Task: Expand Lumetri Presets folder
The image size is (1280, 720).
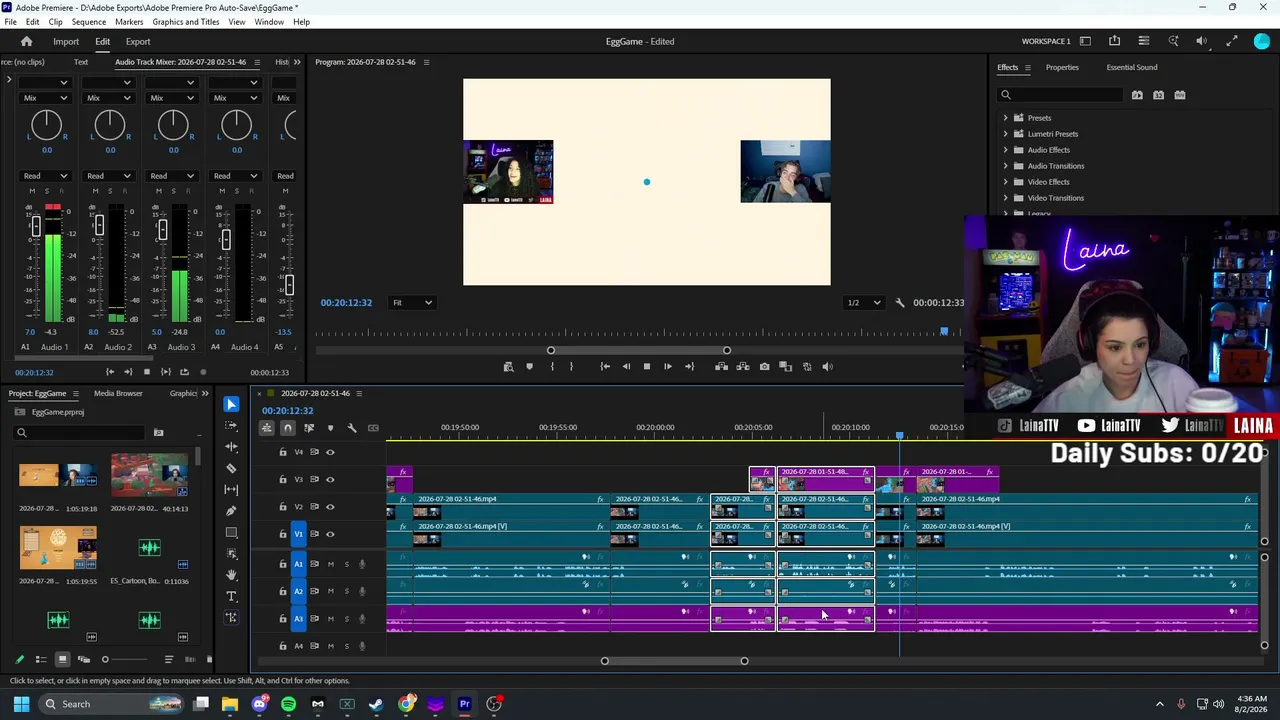Action: tap(1006, 134)
